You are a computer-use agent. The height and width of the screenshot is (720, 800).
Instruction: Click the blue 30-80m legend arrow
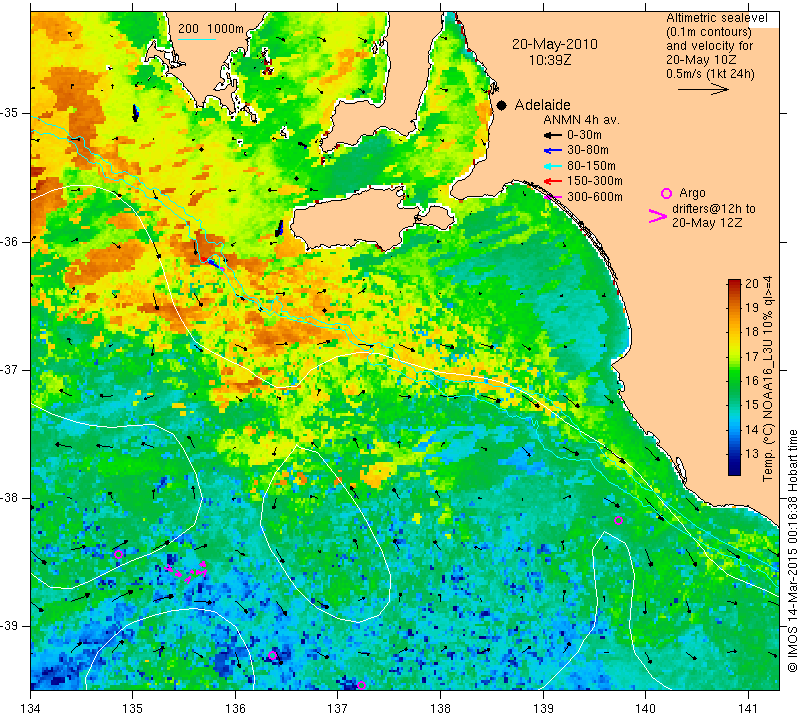[553, 151]
